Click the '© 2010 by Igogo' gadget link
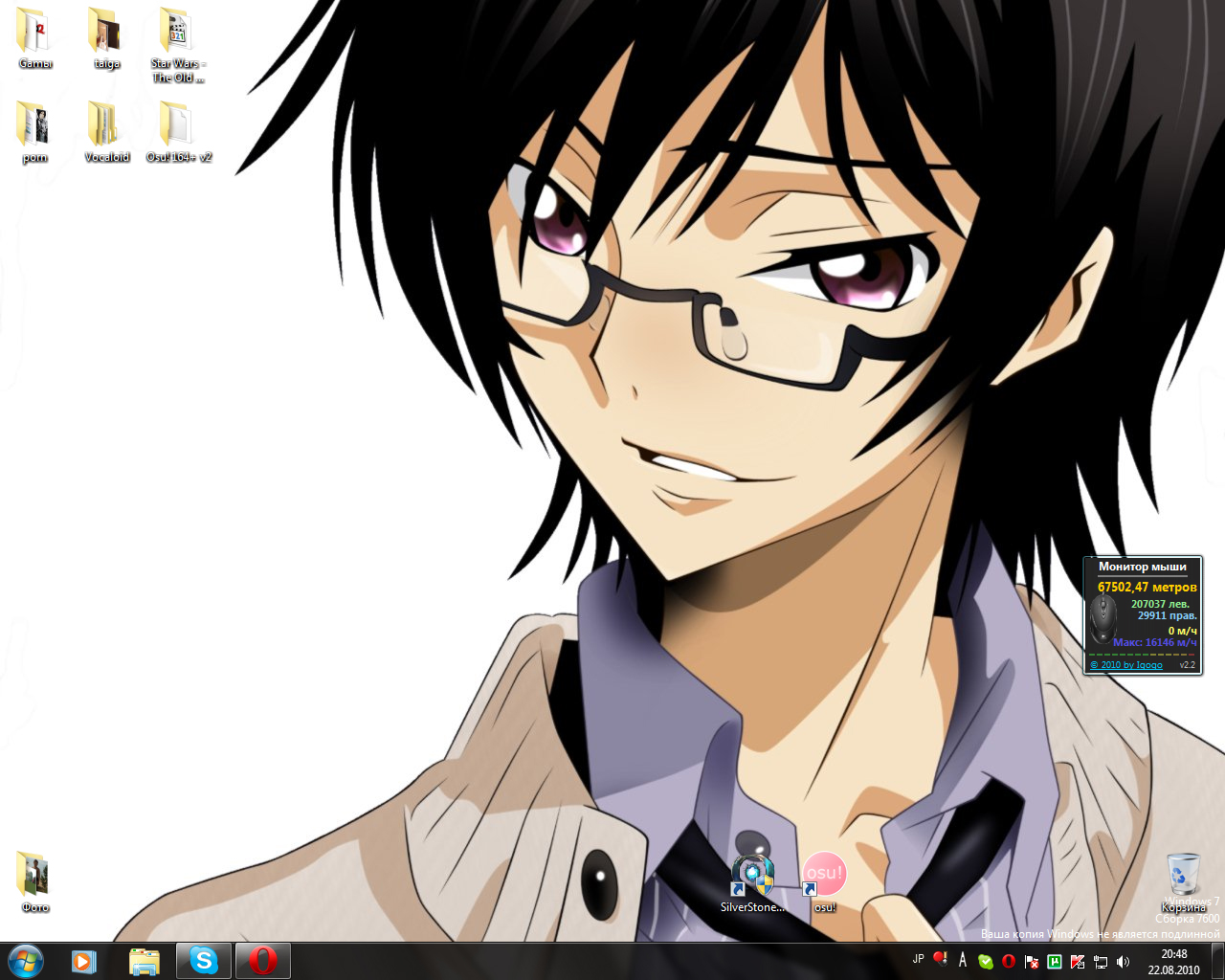Image resolution: width=1225 pixels, height=980 pixels. coord(1126,665)
